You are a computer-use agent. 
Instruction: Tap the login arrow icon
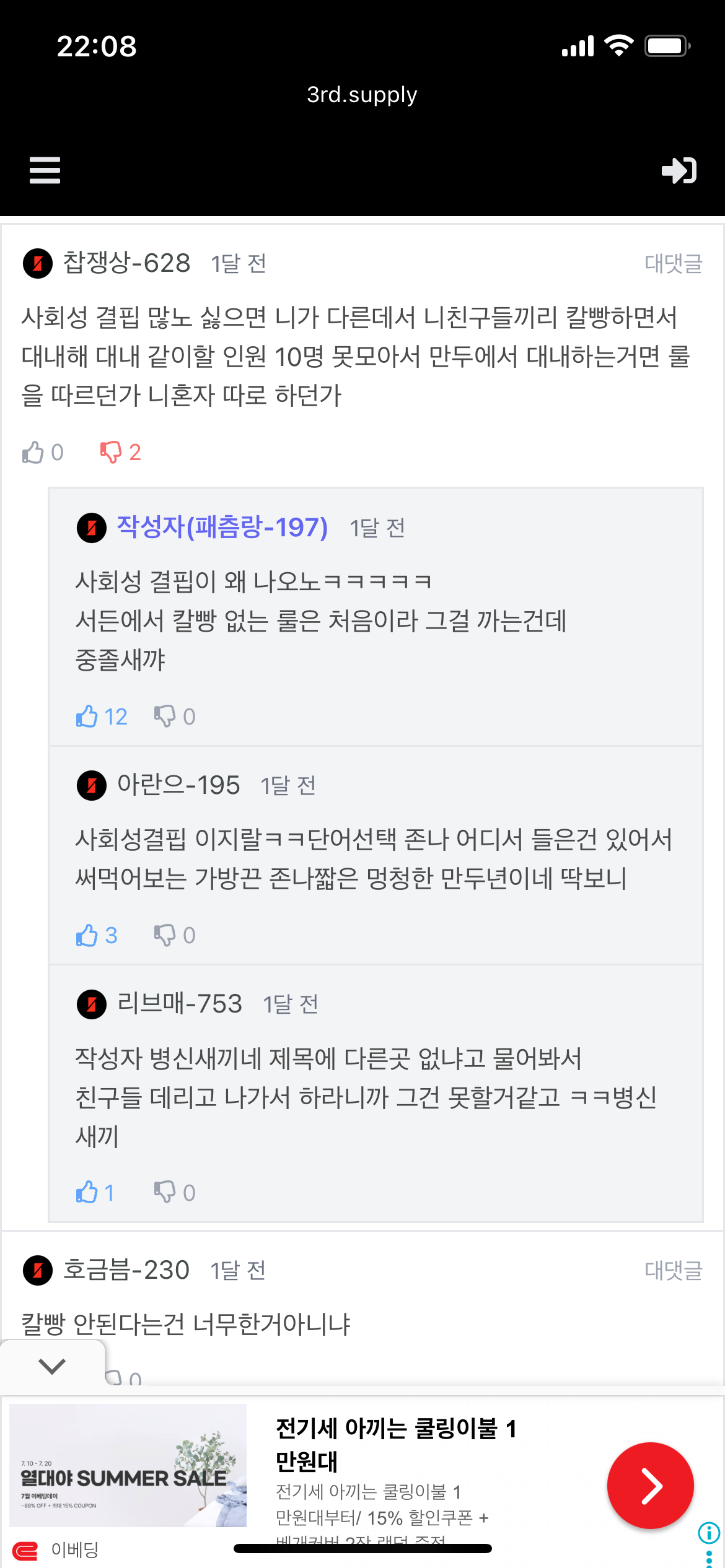[679, 170]
